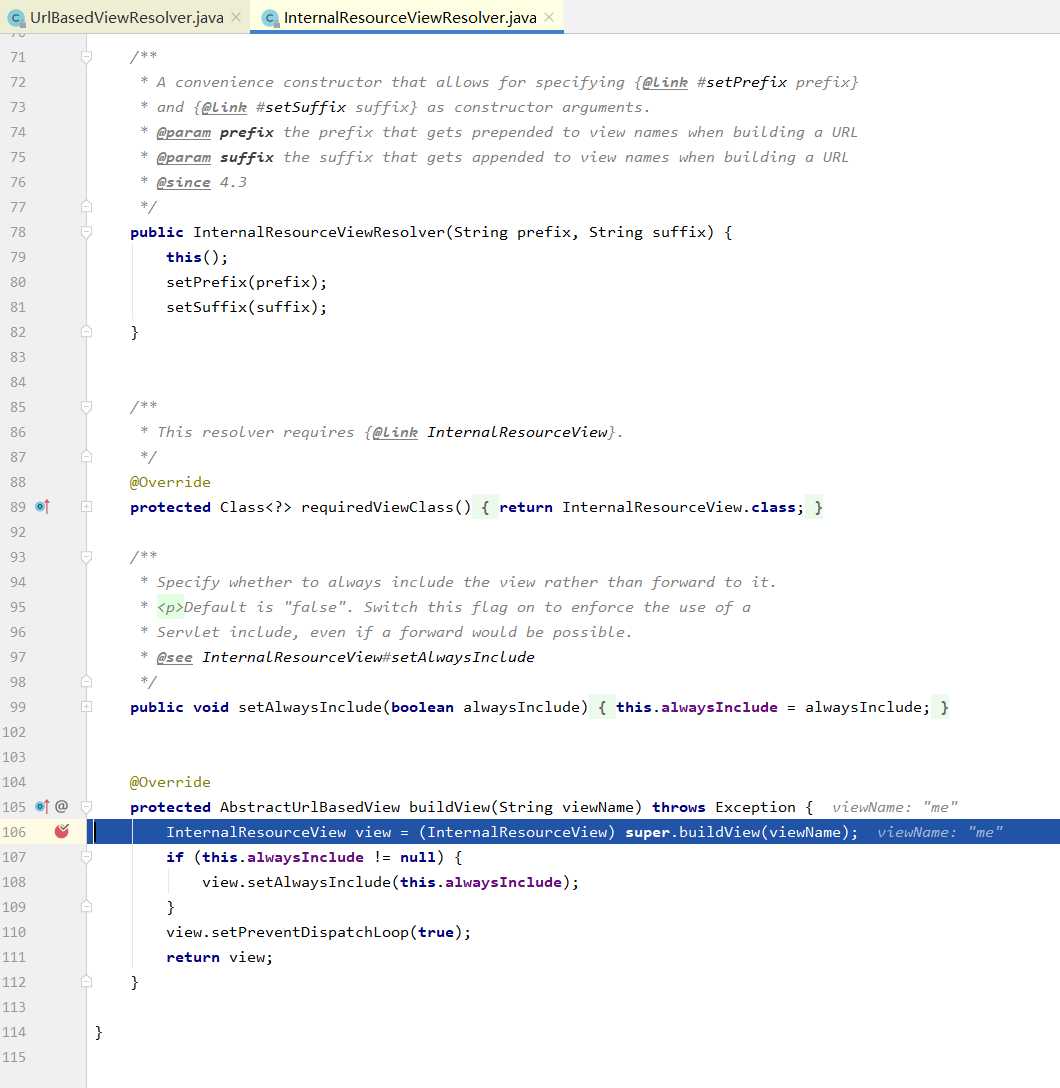Toggle the breakpoint on line 106

(62, 831)
